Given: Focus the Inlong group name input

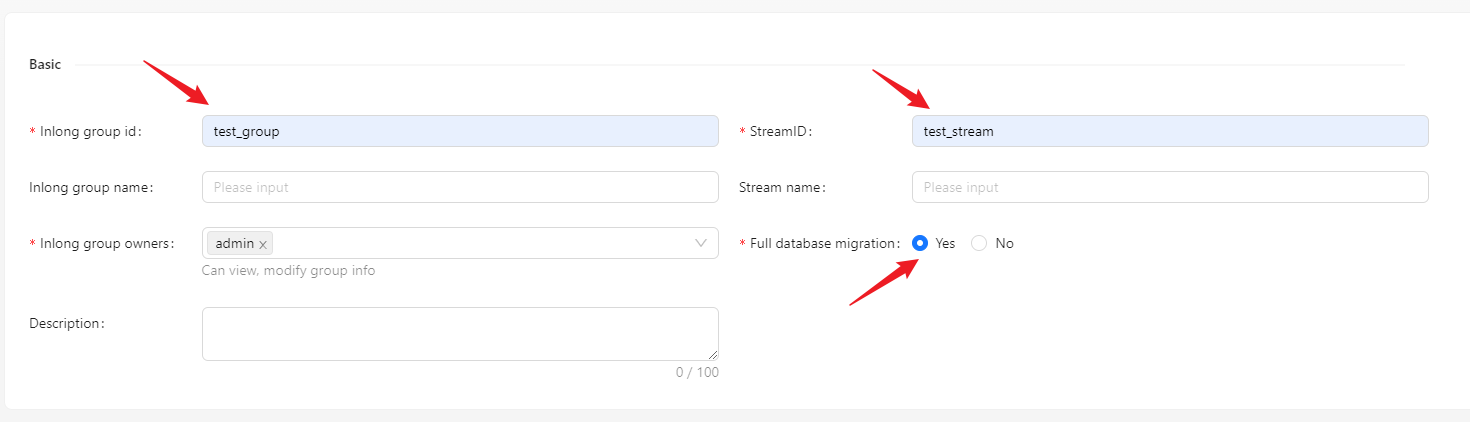Looking at the screenshot, I should click(x=460, y=187).
